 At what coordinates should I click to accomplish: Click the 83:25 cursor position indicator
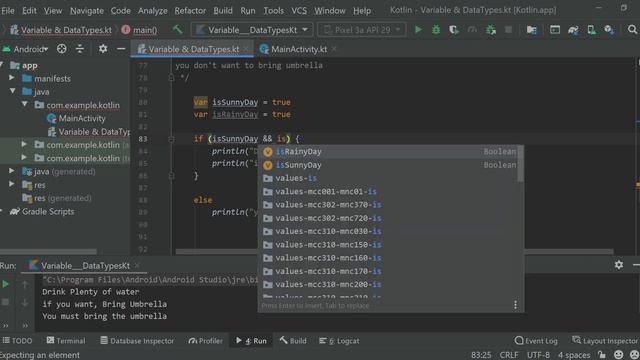[481, 355]
